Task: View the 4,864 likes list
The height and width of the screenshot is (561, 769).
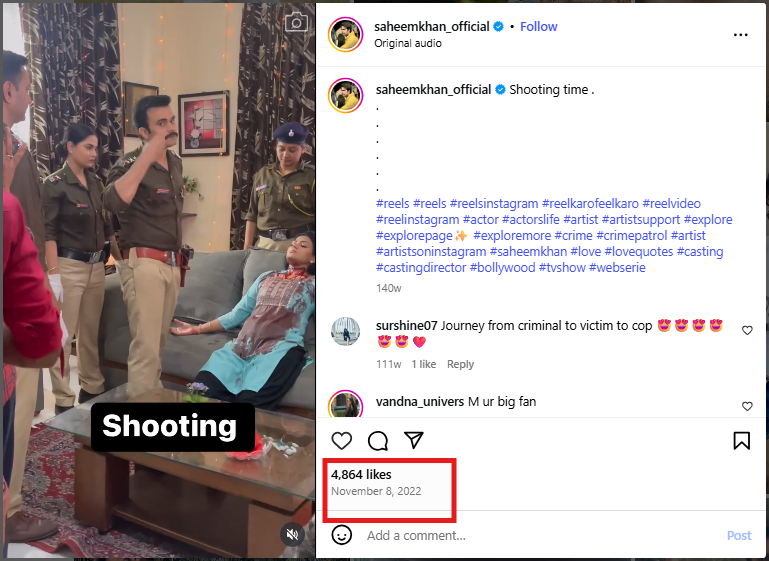Action: pos(361,474)
